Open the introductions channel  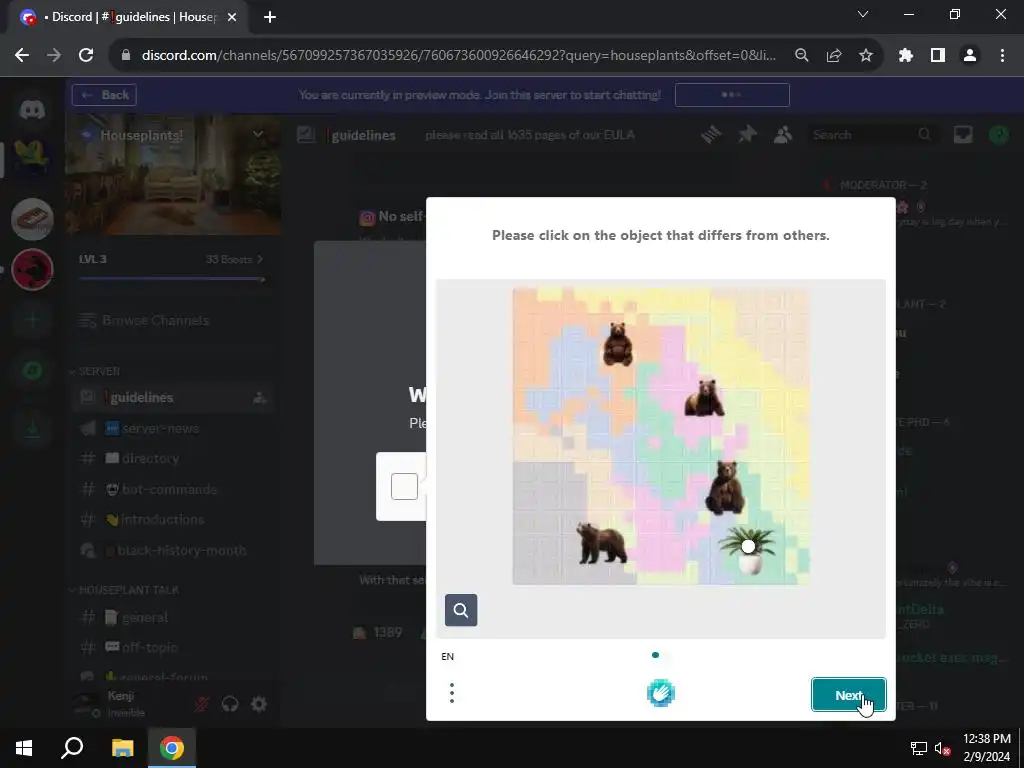point(172,520)
